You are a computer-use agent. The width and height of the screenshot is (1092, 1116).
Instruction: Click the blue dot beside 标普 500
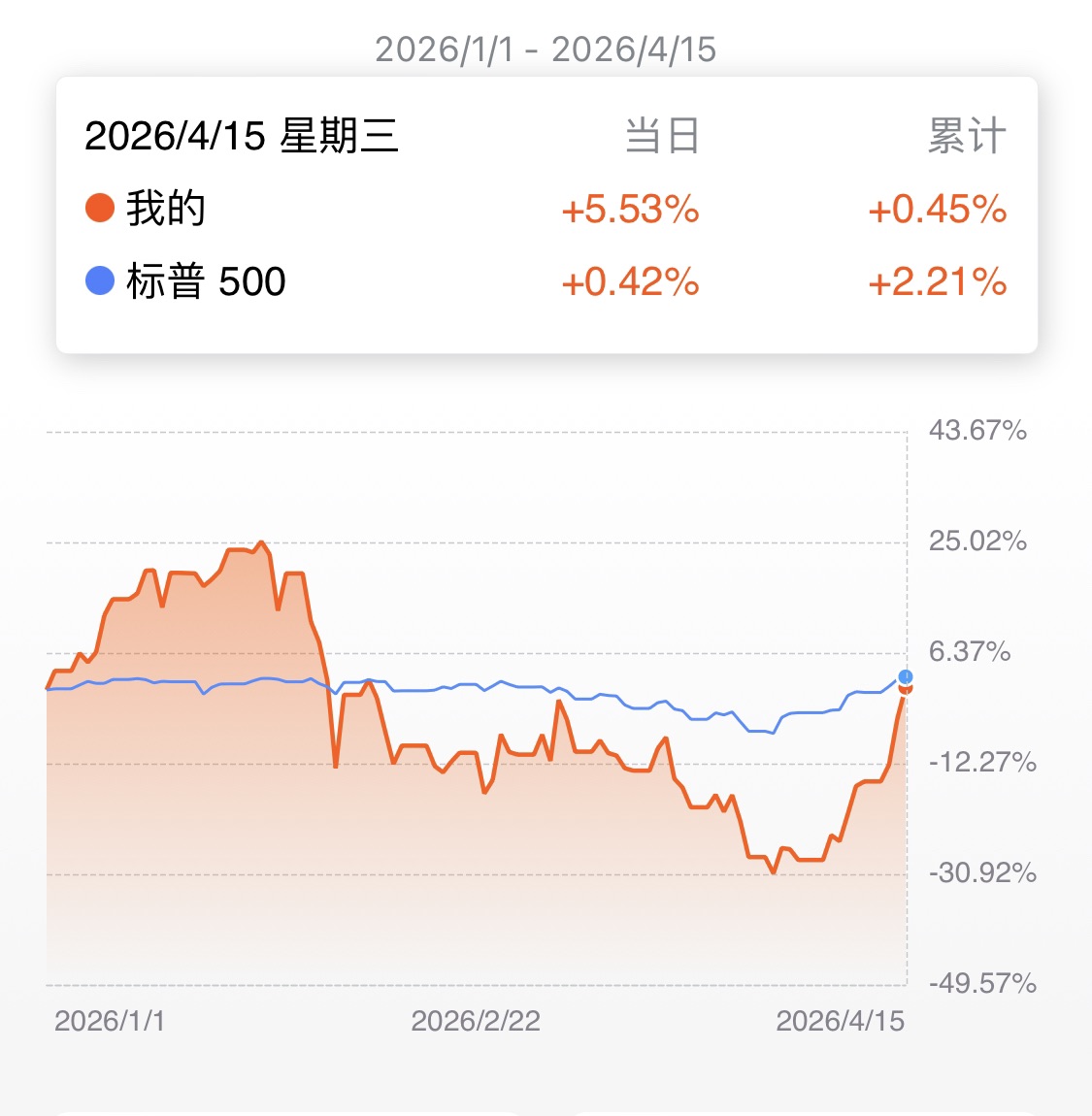click(100, 281)
